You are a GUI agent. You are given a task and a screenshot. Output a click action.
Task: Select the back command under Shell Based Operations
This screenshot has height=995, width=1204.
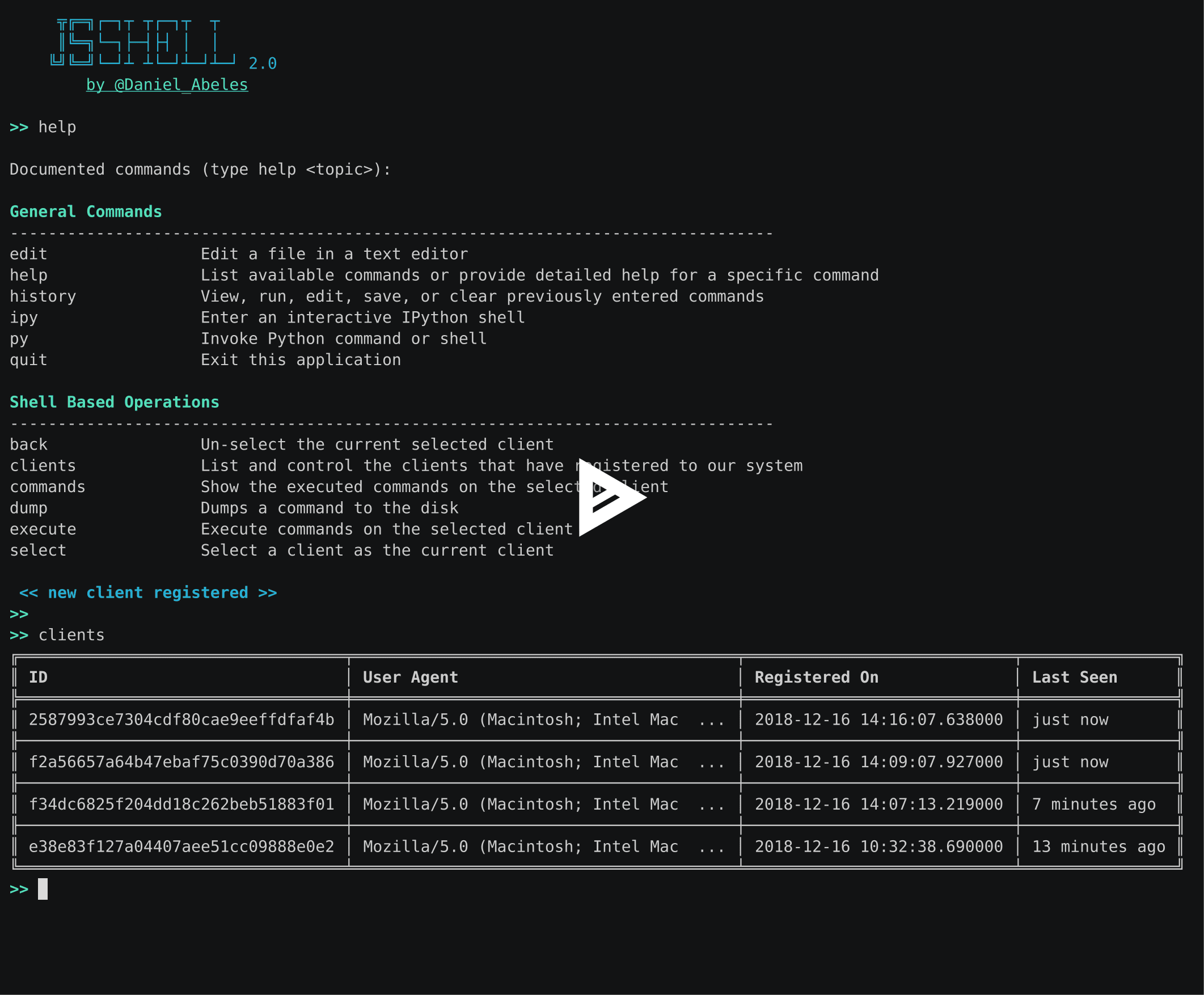[29, 444]
